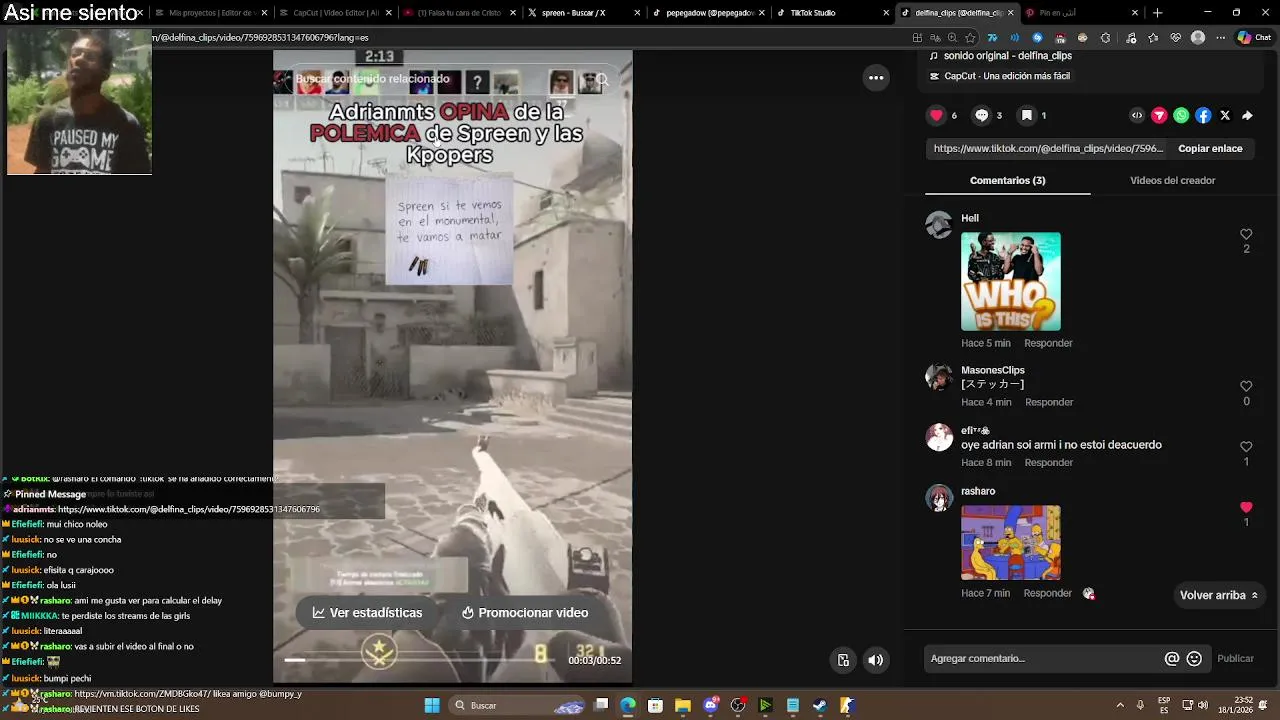Open the Windows Start menu

coord(432,705)
